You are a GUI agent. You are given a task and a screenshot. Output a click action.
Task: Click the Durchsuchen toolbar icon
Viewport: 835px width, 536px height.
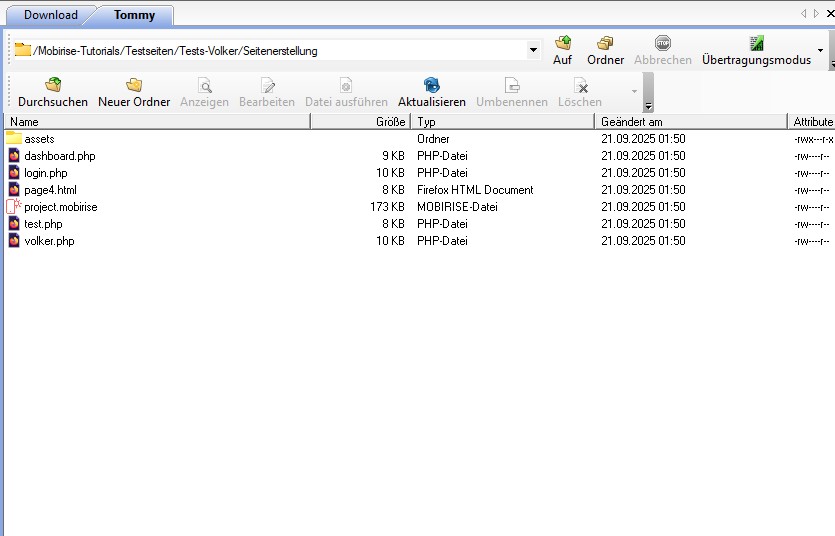(53, 85)
